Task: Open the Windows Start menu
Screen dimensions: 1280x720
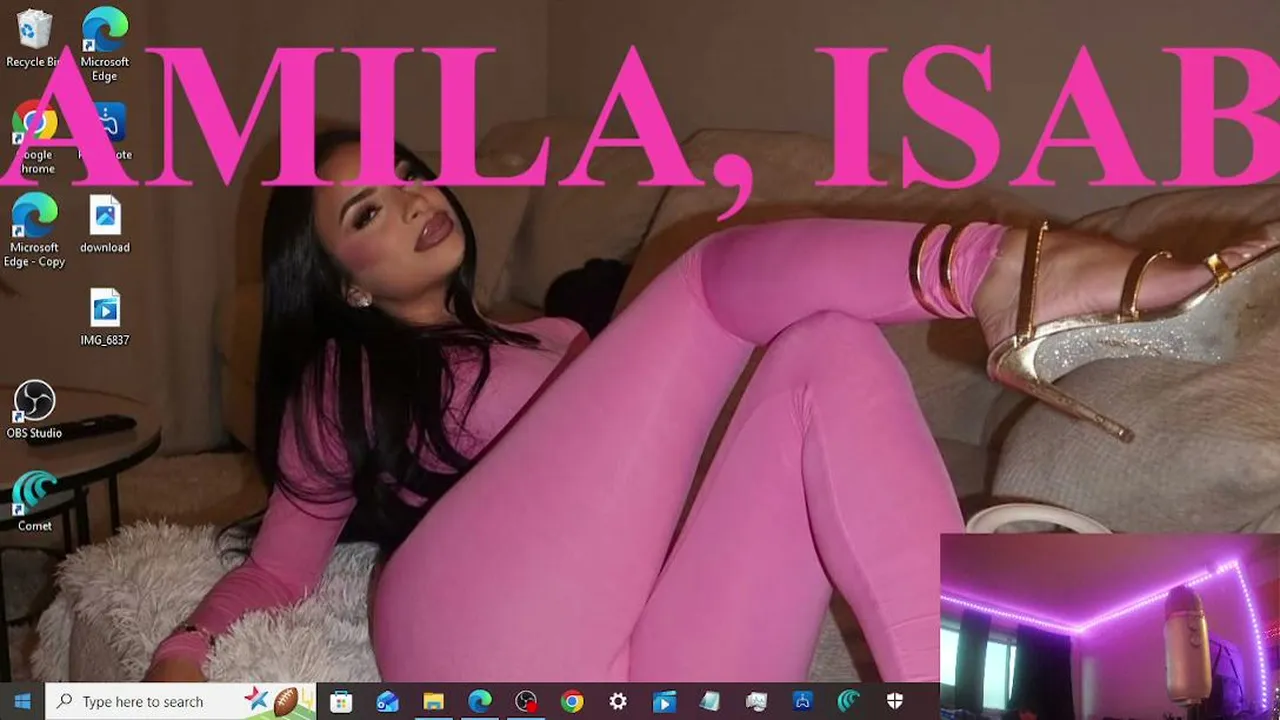Action: coord(23,701)
